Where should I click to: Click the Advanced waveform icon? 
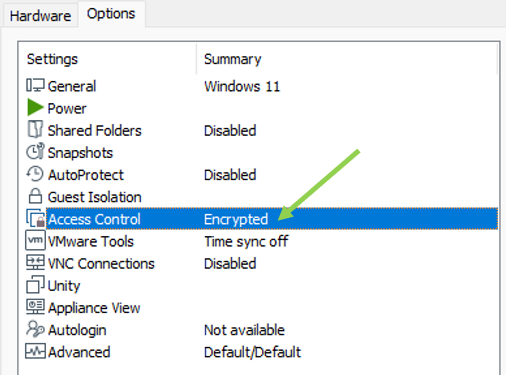[35, 351]
